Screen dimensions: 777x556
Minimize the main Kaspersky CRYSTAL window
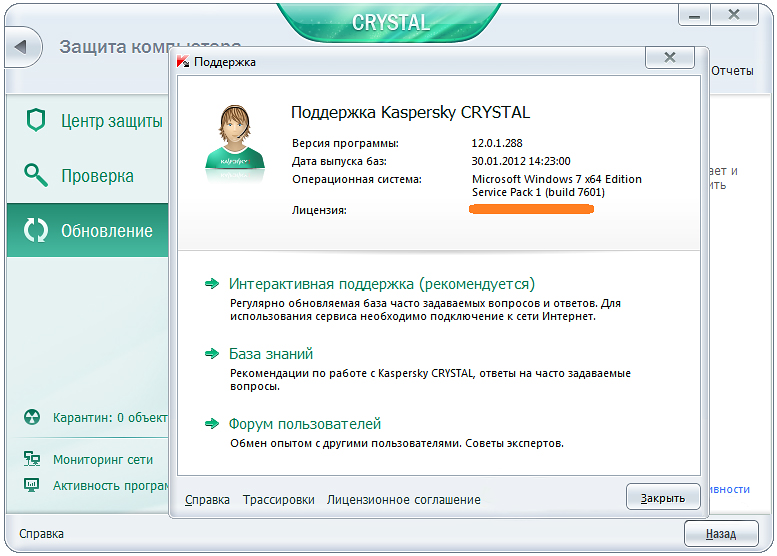click(694, 15)
